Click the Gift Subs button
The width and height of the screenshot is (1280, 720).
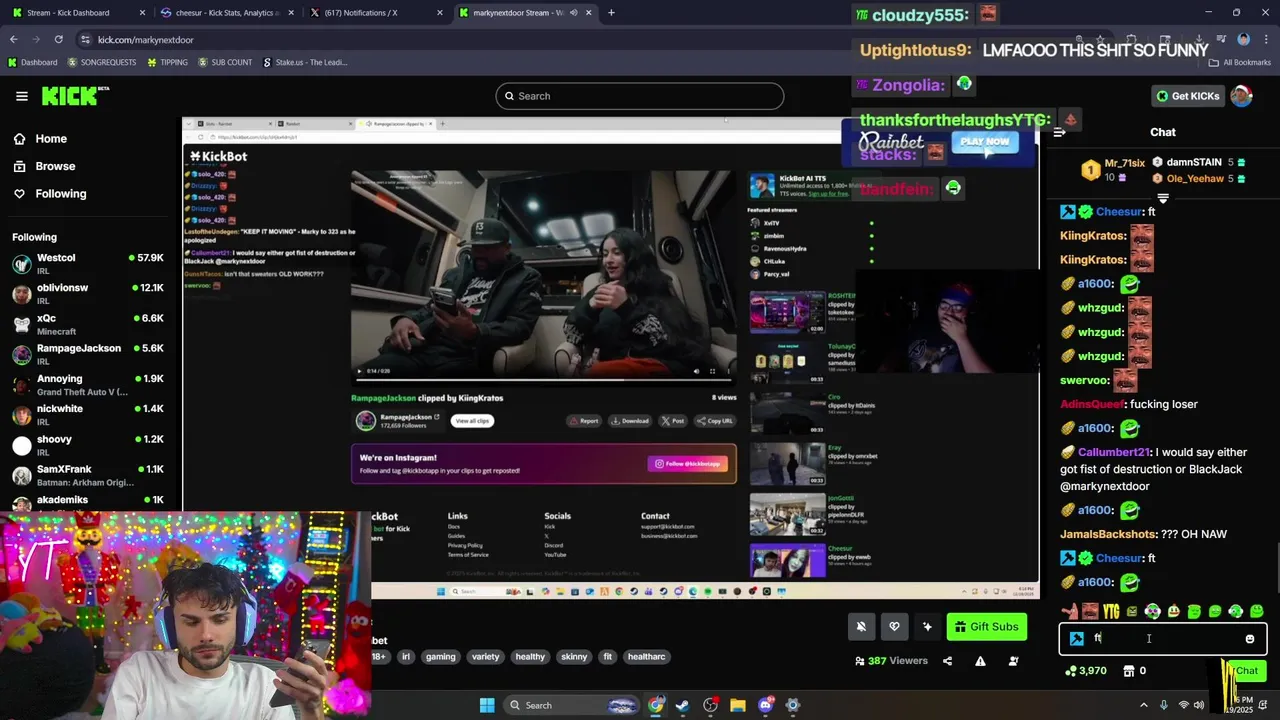click(x=987, y=627)
